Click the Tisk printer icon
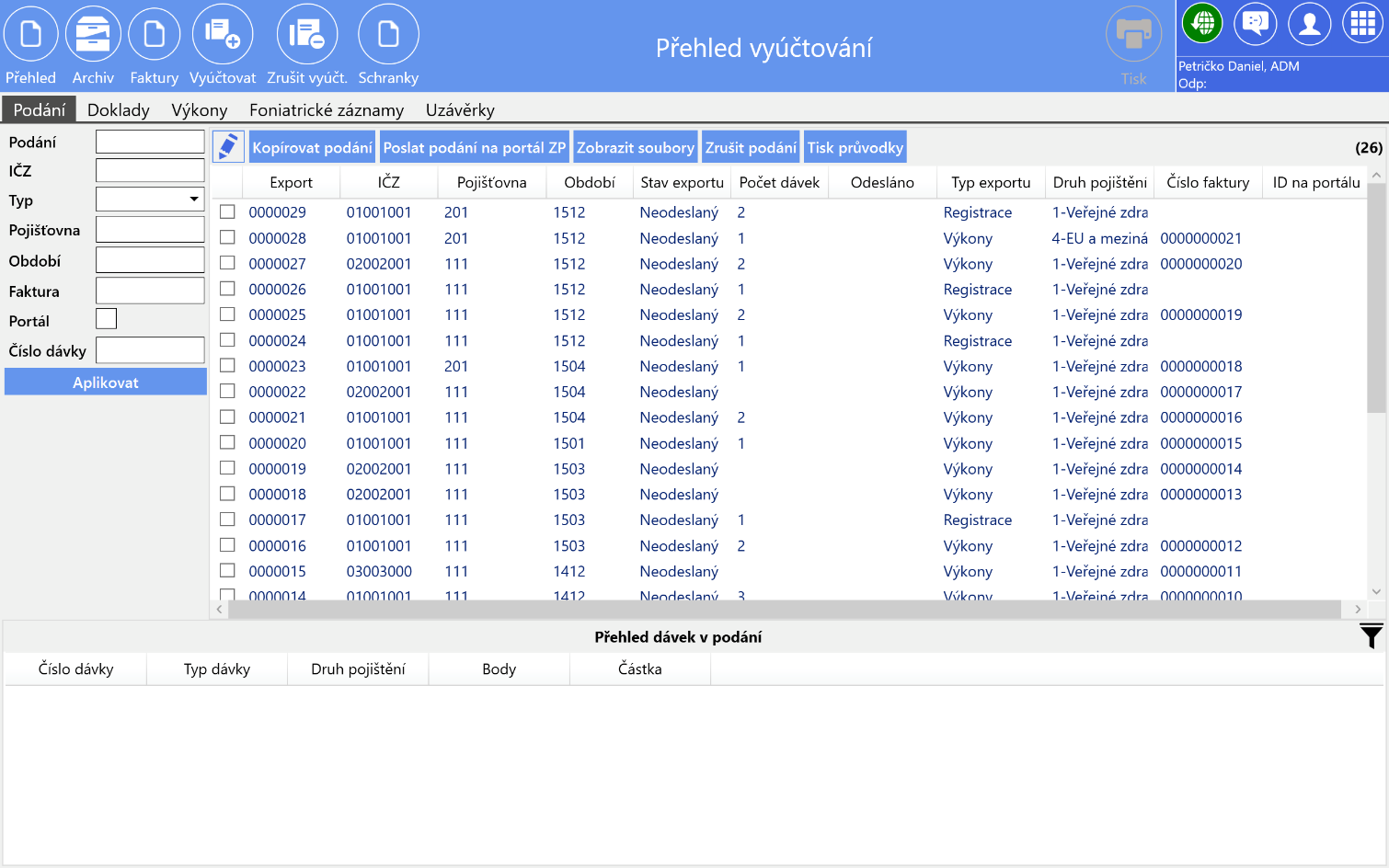The height and width of the screenshot is (868, 1389). click(1133, 35)
